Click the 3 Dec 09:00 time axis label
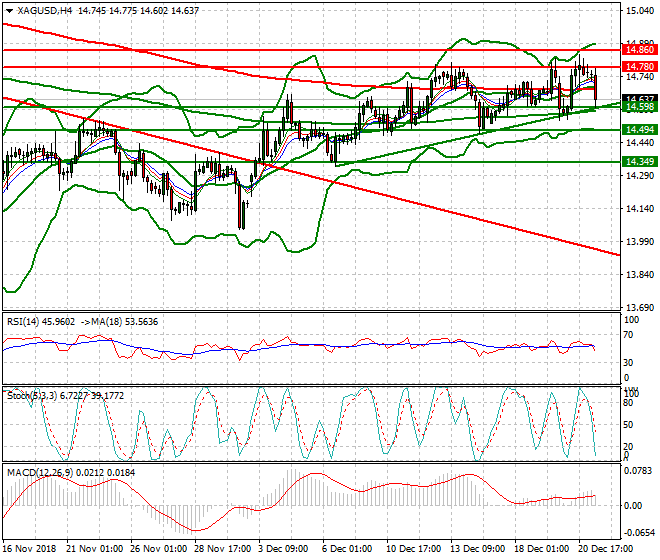Image resolution: width=660 pixels, height=560 pixels. 283,549
